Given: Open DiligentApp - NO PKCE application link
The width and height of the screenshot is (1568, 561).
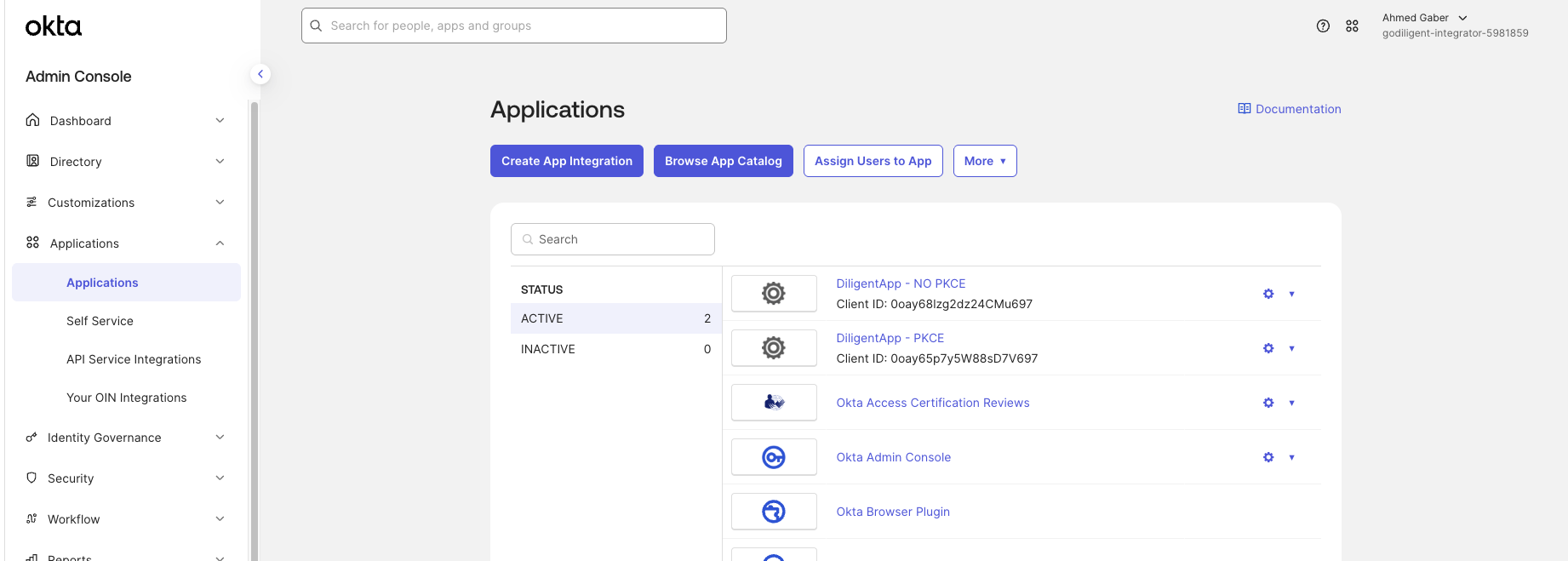Looking at the screenshot, I should click(901, 283).
